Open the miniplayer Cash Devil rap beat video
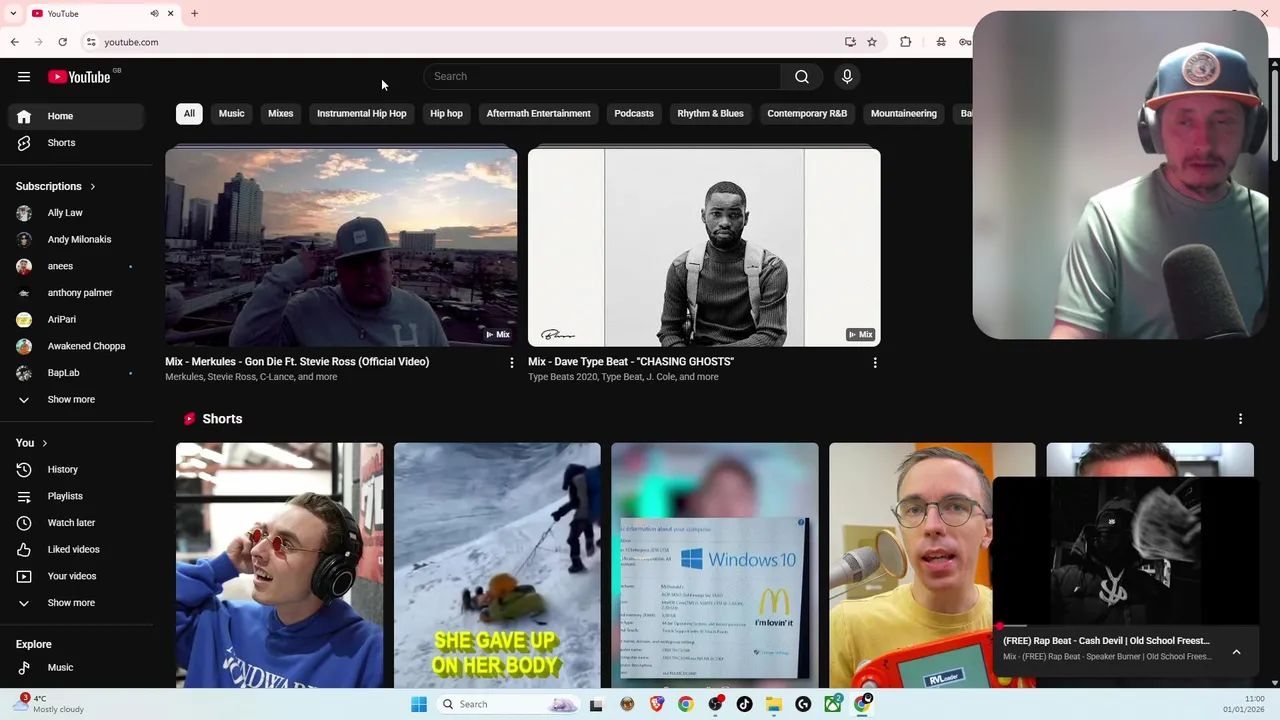The image size is (1280, 720). [1126, 551]
